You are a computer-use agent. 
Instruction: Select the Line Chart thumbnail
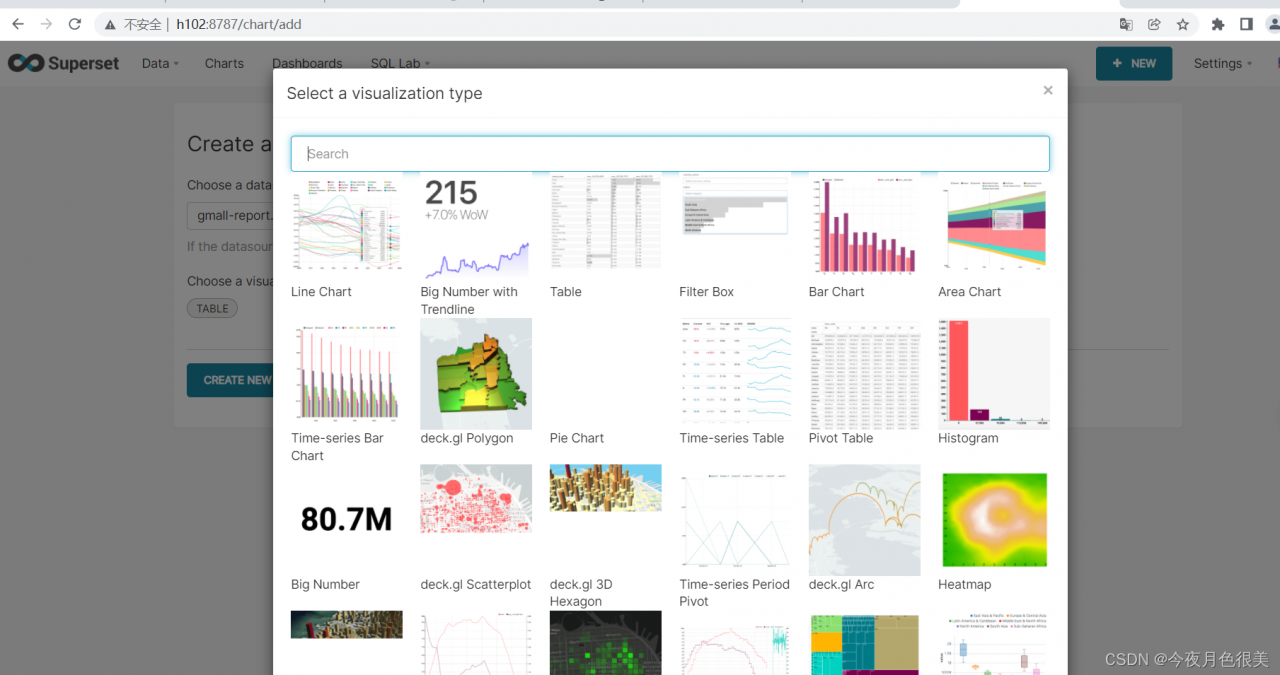(347, 222)
